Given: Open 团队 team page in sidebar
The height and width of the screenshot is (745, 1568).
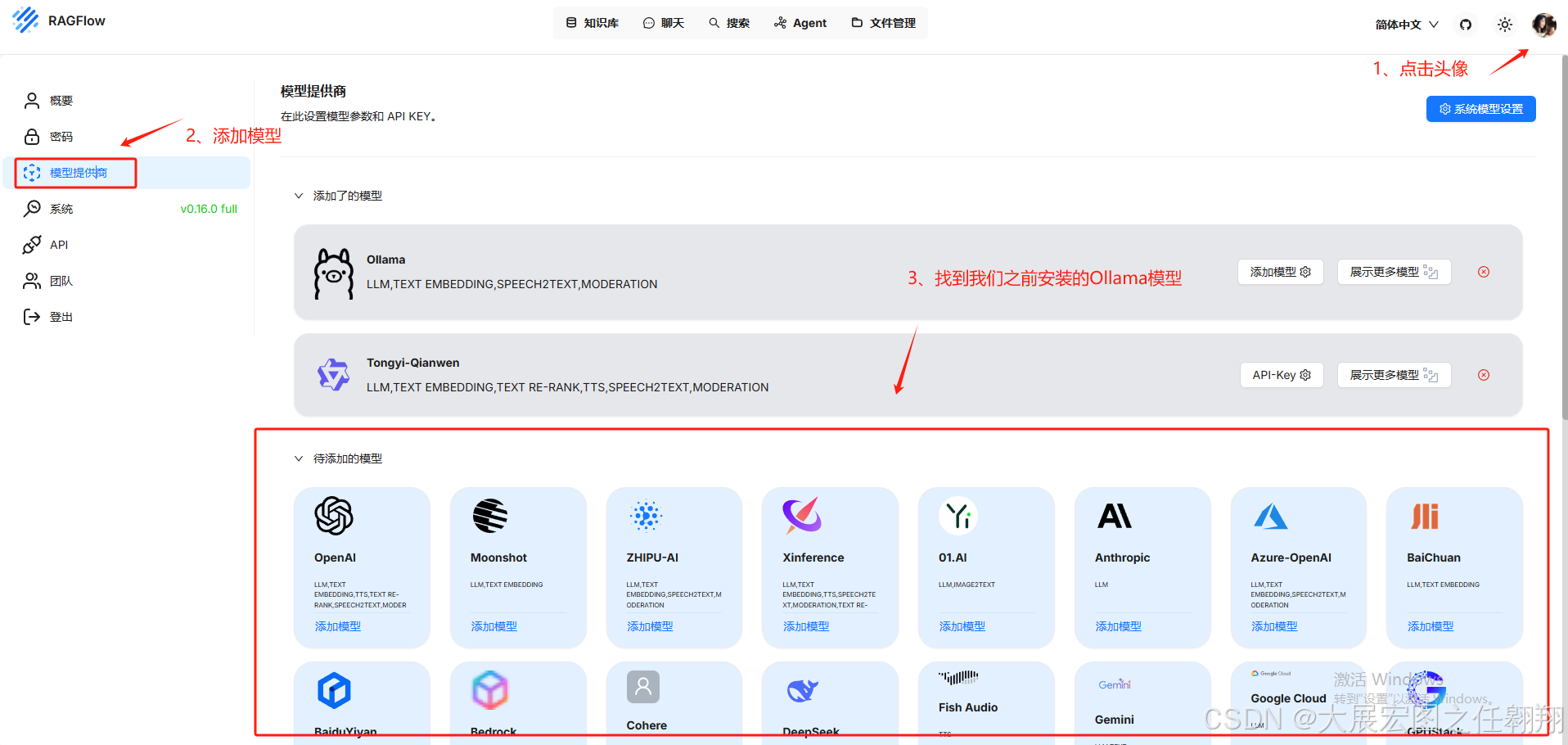Looking at the screenshot, I should (127, 281).
